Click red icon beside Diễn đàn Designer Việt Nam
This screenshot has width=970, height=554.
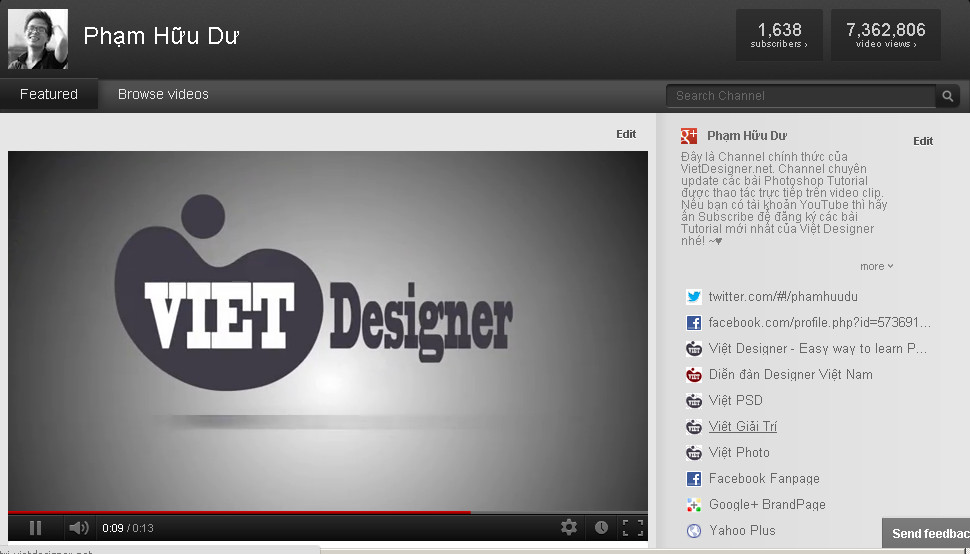pos(693,375)
